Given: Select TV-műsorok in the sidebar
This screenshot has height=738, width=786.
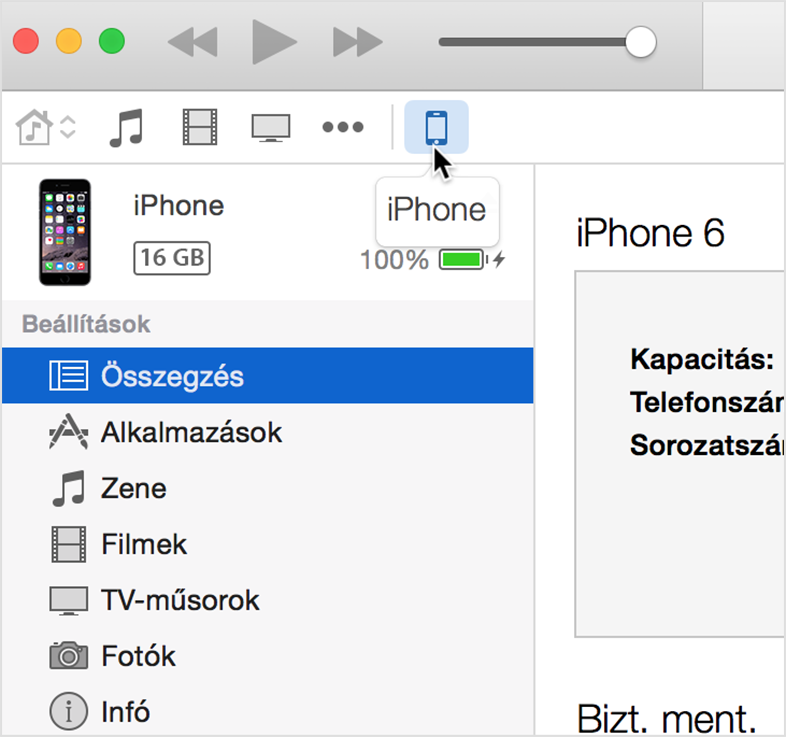Looking at the screenshot, I should [180, 600].
